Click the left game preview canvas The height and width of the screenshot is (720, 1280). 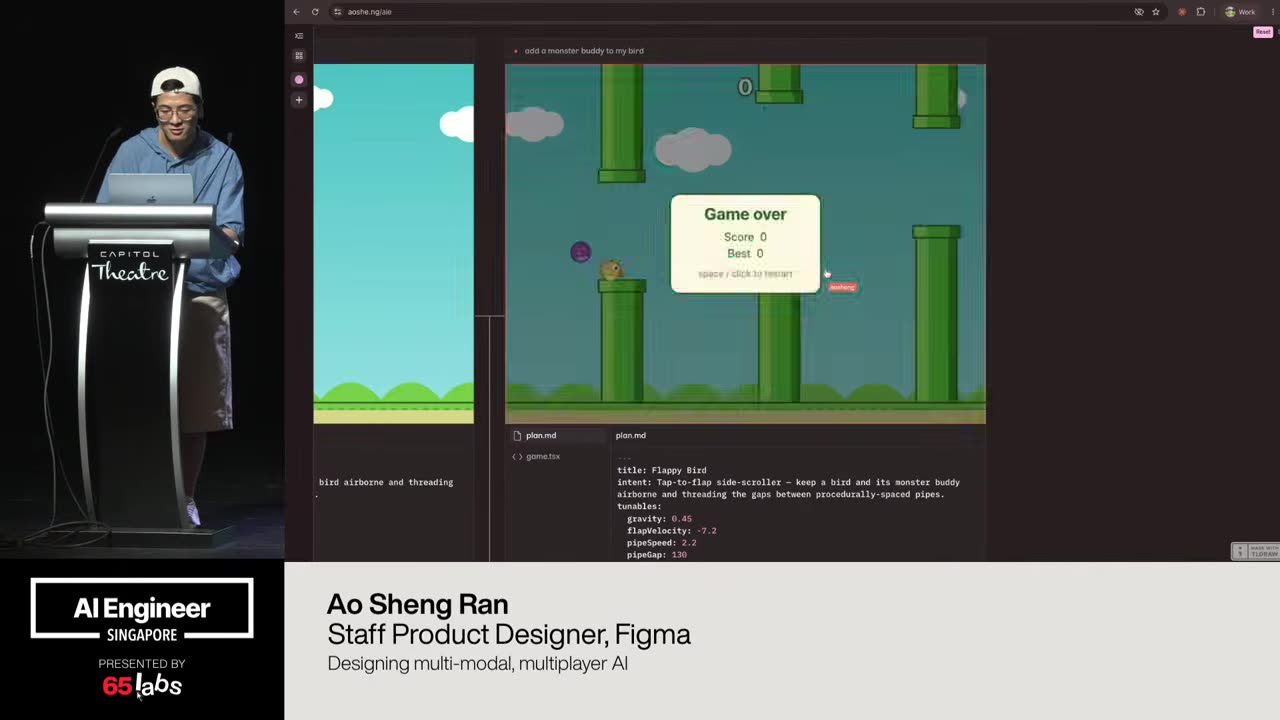click(x=394, y=244)
